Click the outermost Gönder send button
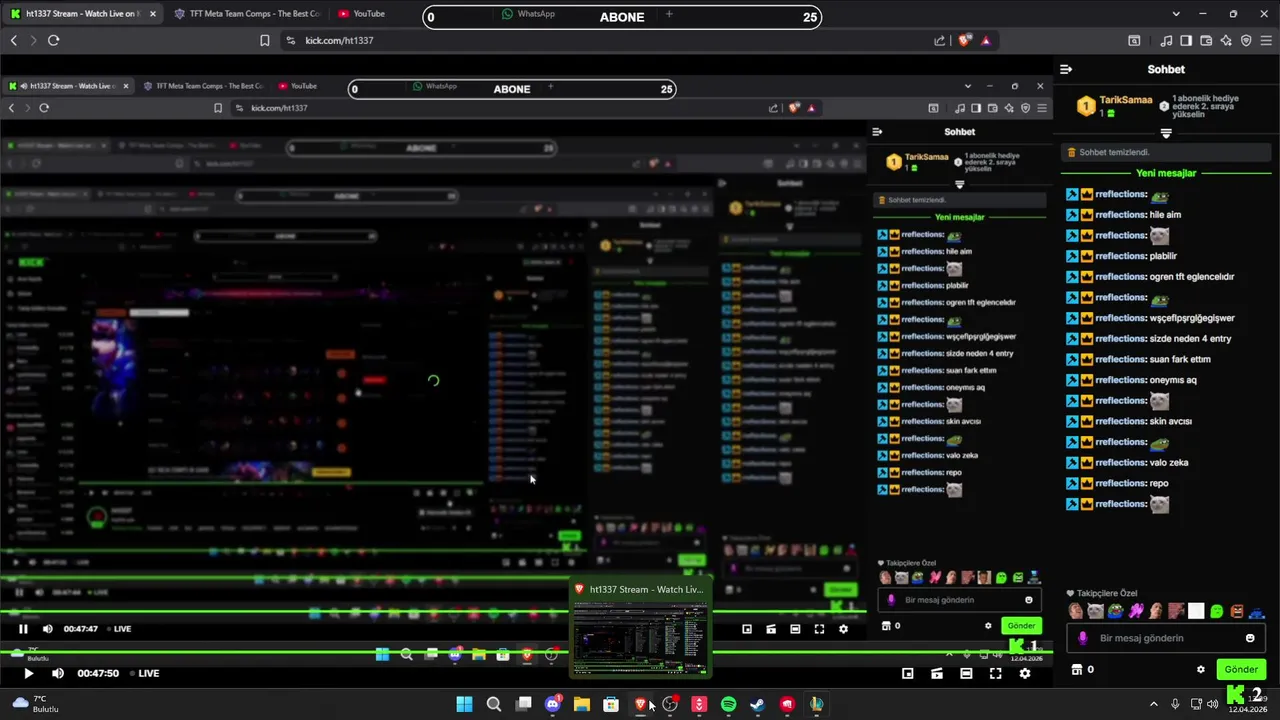This screenshot has height=720, width=1280. click(1241, 670)
